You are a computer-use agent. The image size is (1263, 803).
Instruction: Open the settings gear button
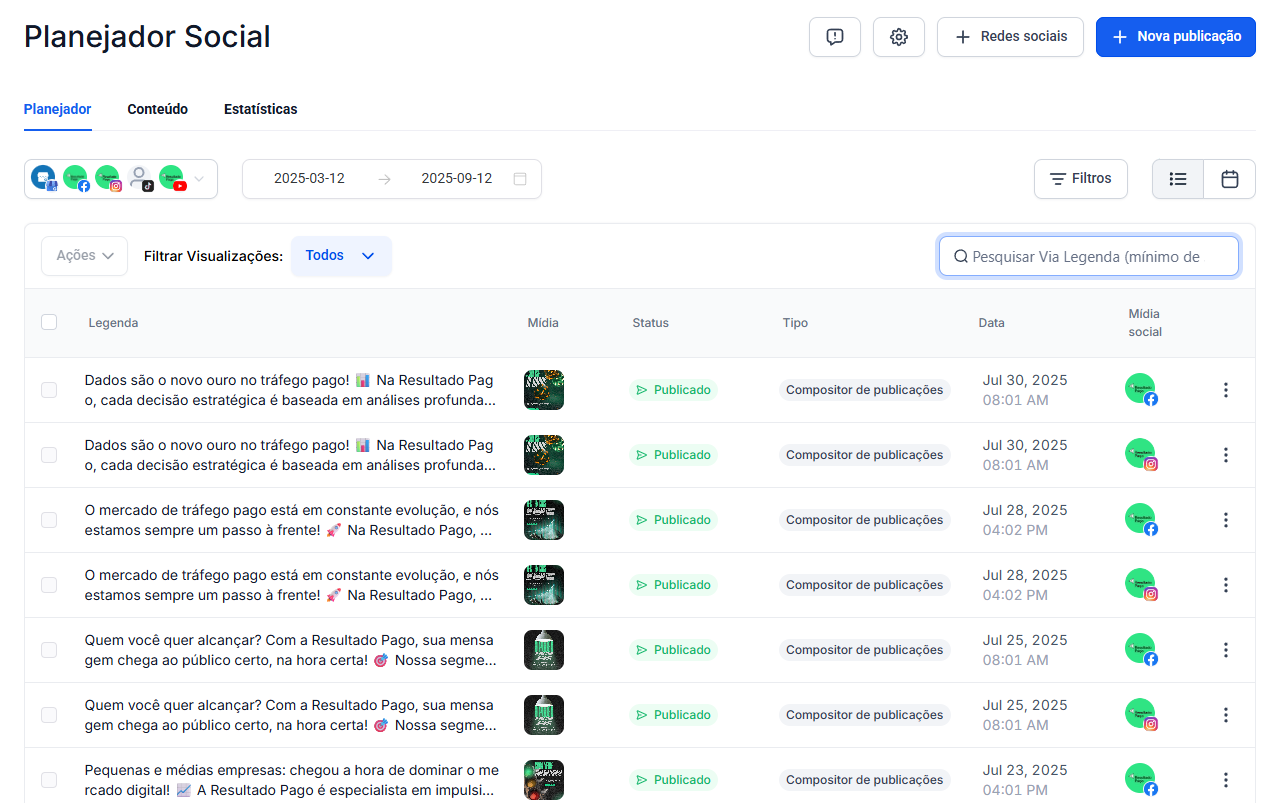[898, 37]
